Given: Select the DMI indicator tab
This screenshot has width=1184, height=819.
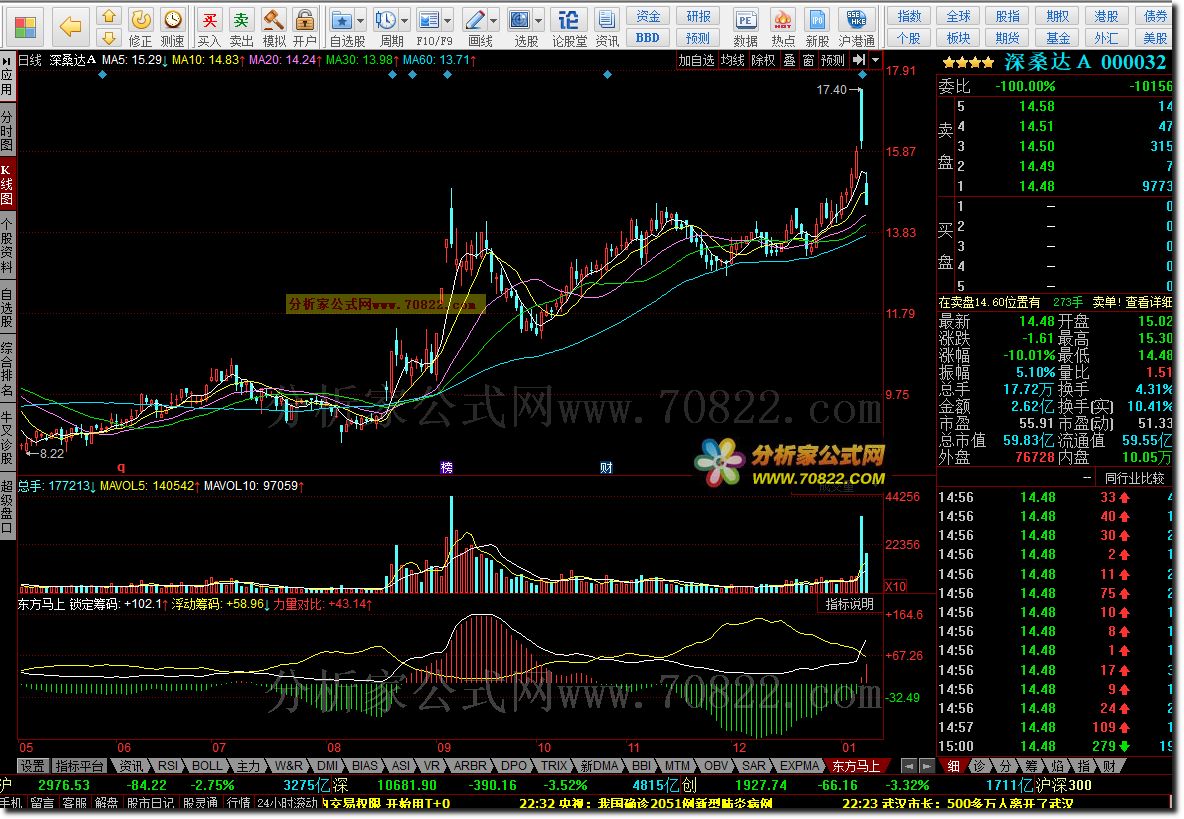Looking at the screenshot, I should click(x=328, y=765).
